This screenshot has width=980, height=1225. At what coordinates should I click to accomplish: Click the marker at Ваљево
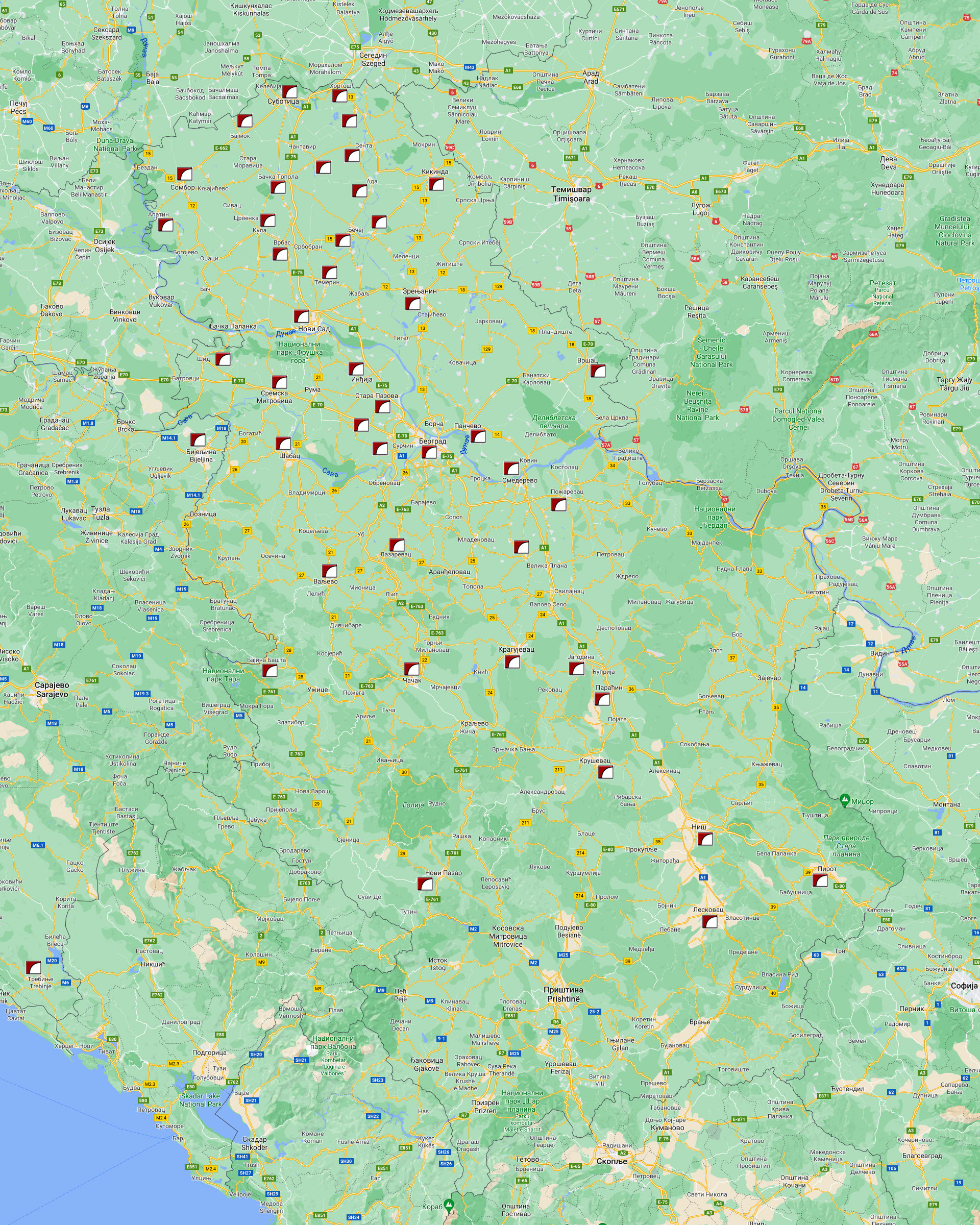point(330,571)
